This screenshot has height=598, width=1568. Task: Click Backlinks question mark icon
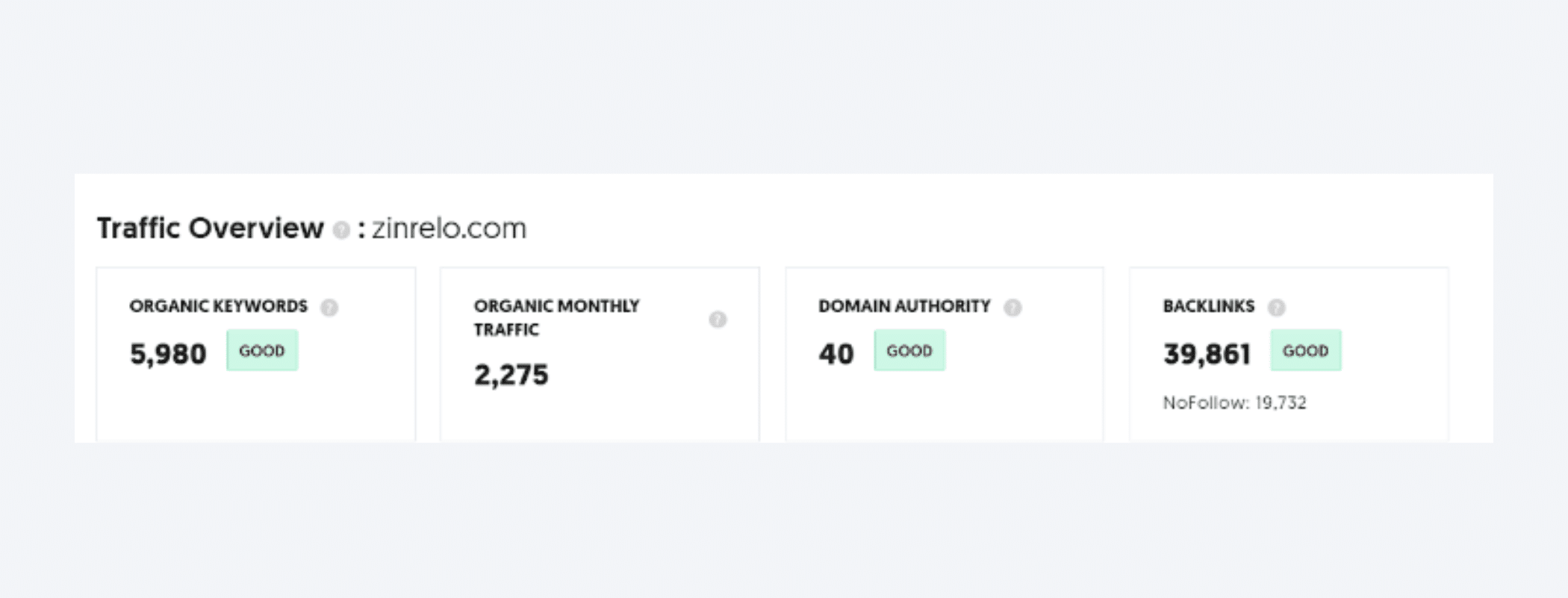click(1277, 308)
